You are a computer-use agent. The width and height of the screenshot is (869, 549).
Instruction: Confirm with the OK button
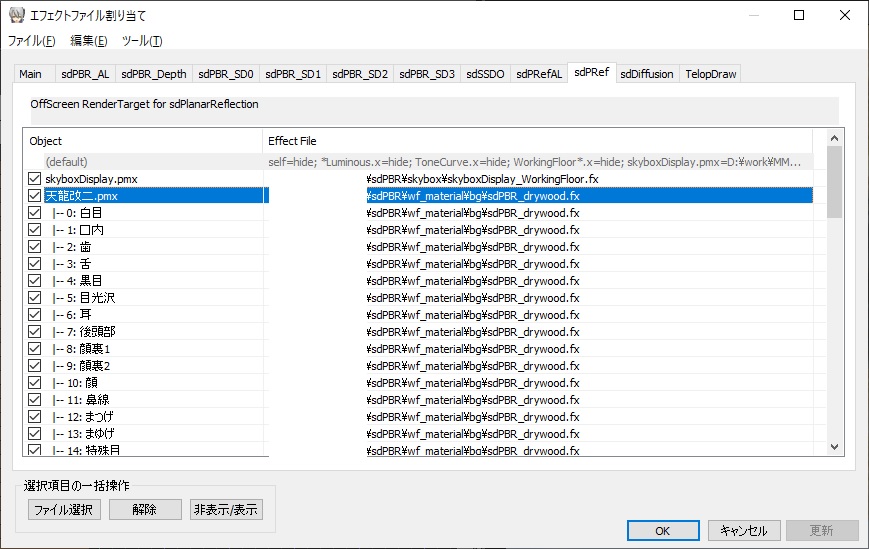(663, 531)
